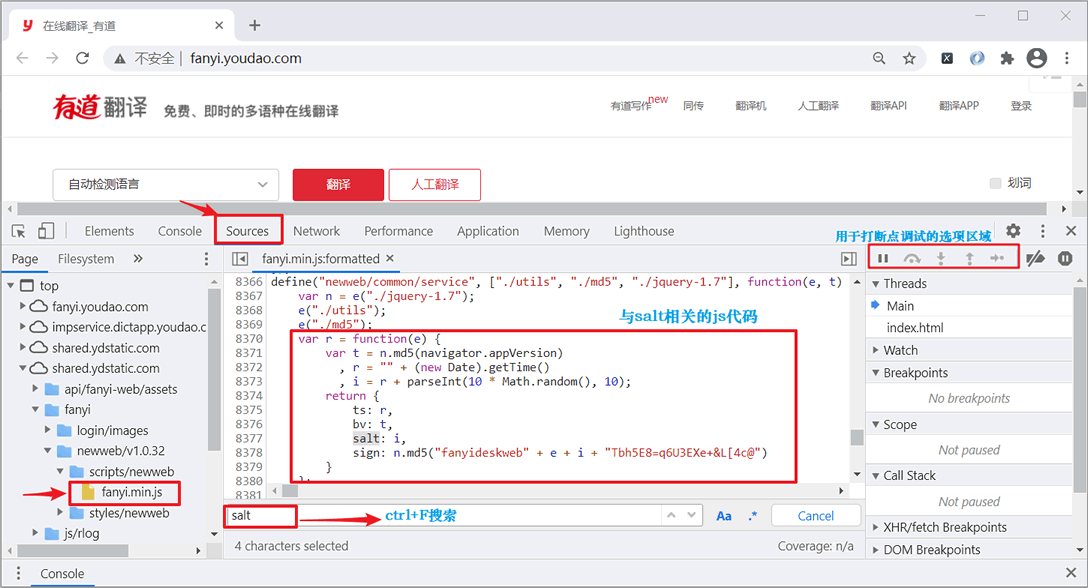Go to next search result arrow
This screenshot has height=588, width=1088.
click(691, 515)
